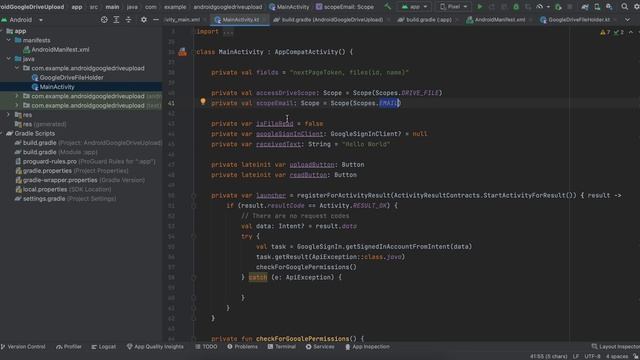Show hidden editor tabs chevron
The width and height of the screenshot is (640, 360).
[x=627, y=20]
